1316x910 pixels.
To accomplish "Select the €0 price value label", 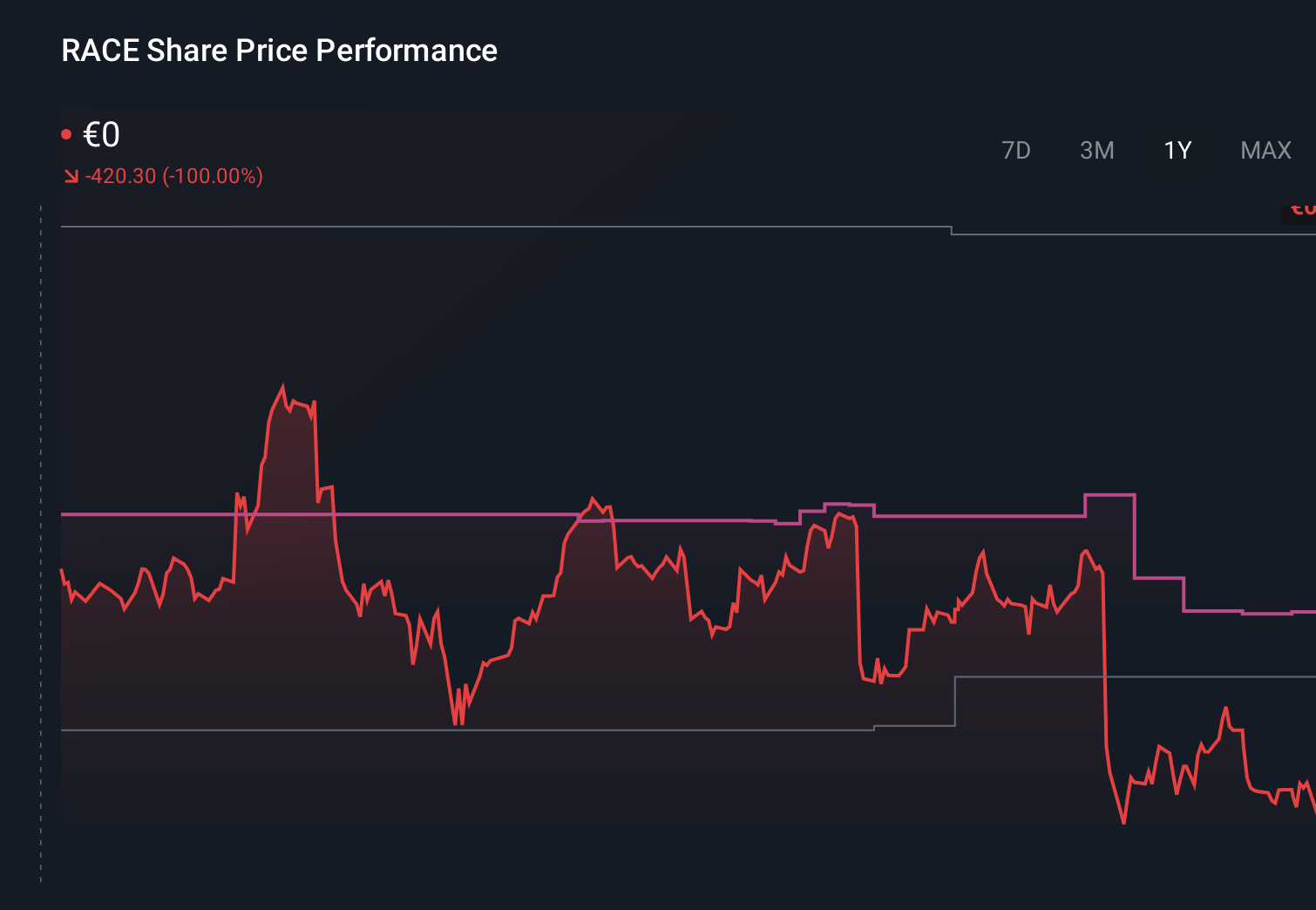I will click(x=100, y=133).
